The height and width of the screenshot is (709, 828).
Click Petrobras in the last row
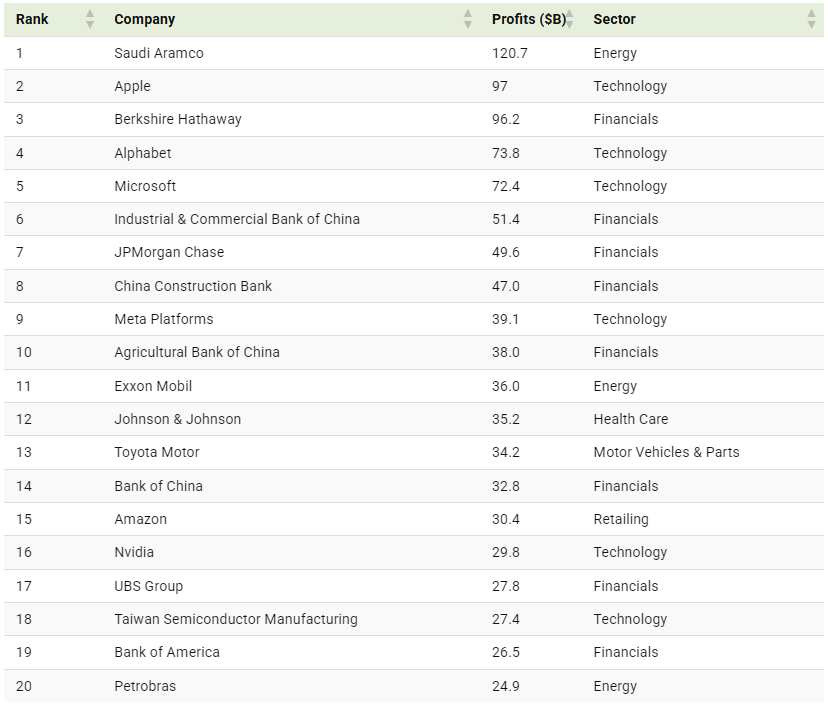point(145,686)
